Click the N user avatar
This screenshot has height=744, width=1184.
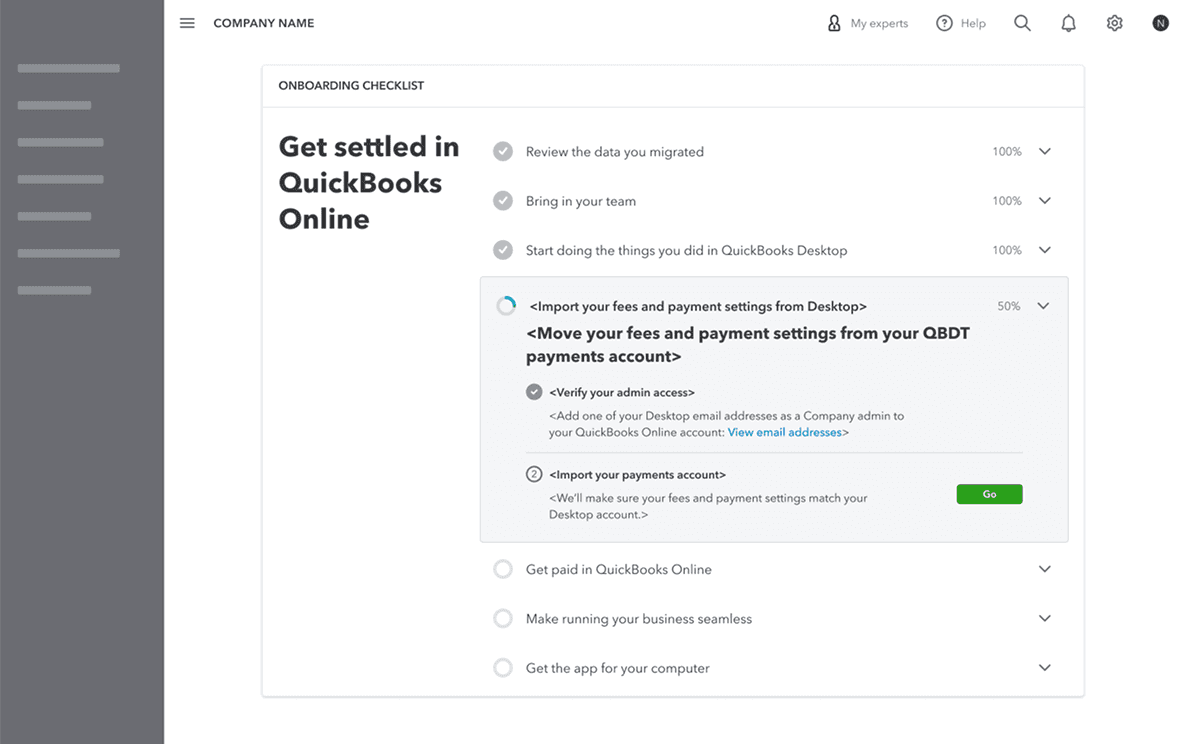(1160, 23)
